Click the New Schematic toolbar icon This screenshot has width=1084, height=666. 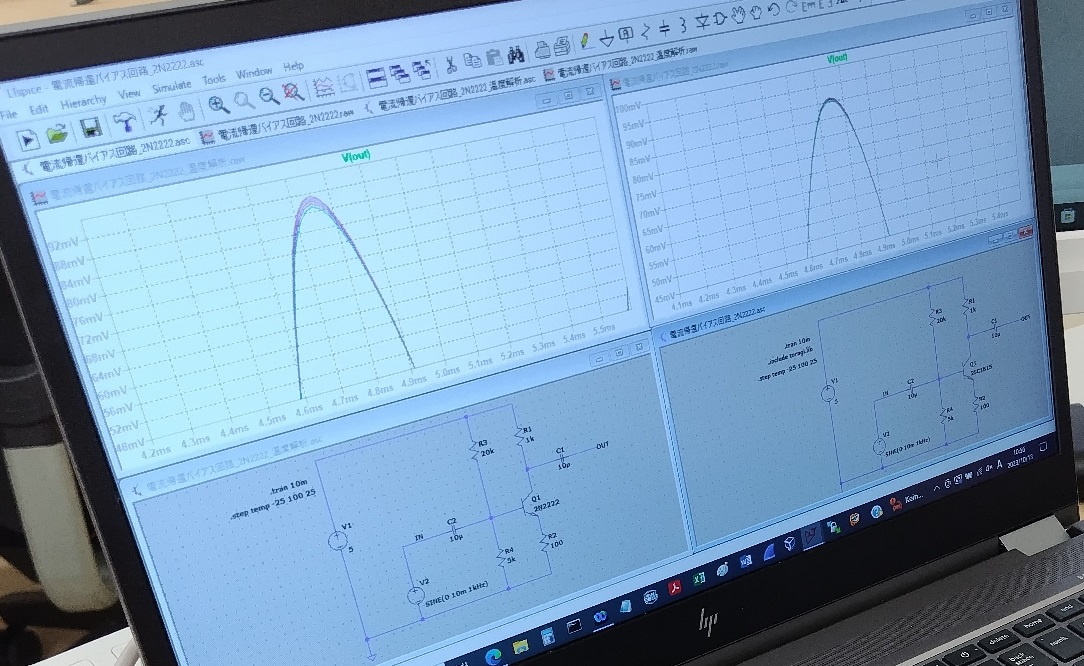pyautogui.click(x=28, y=140)
